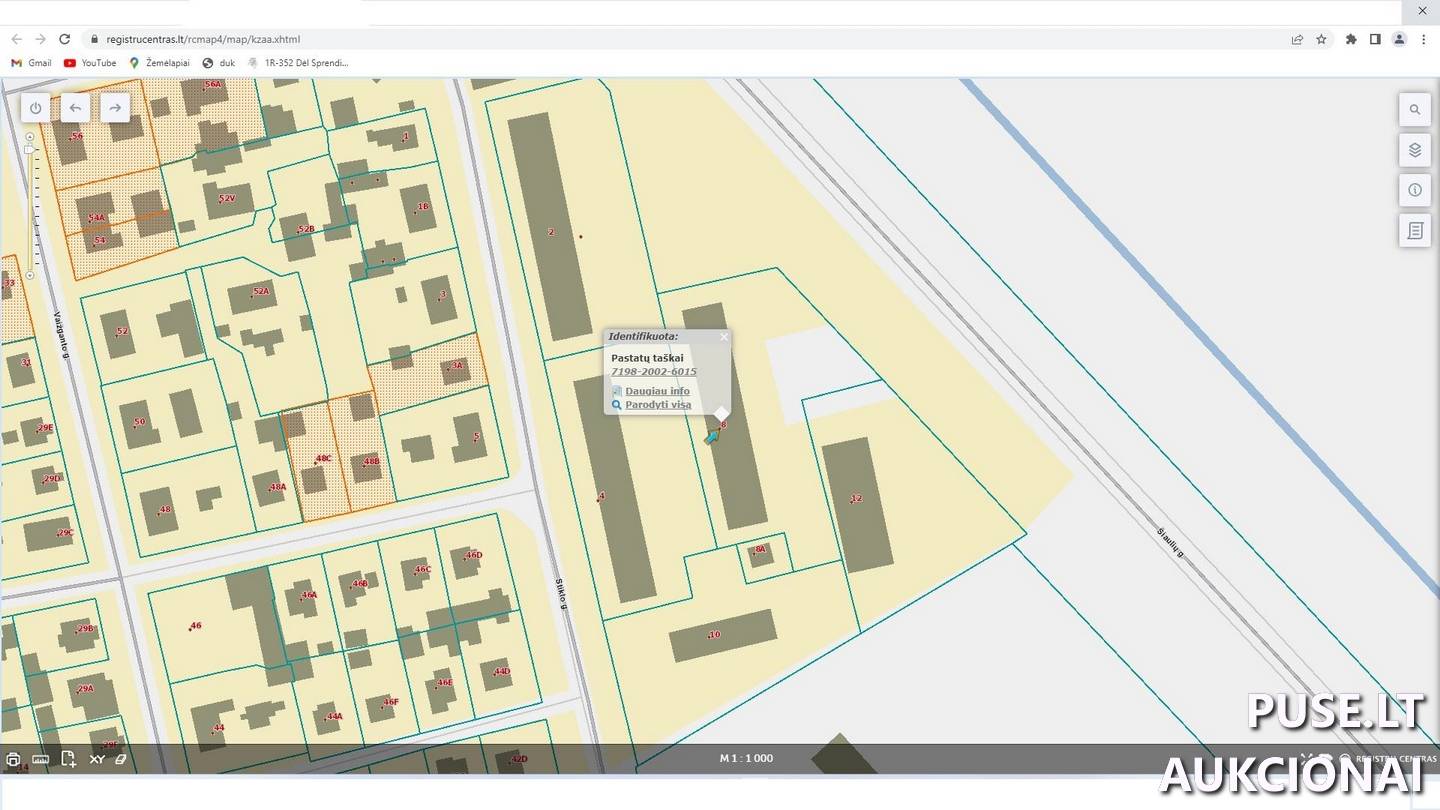Select the eraser clear tool
The width and height of the screenshot is (1440, 810).
(121, 759)
